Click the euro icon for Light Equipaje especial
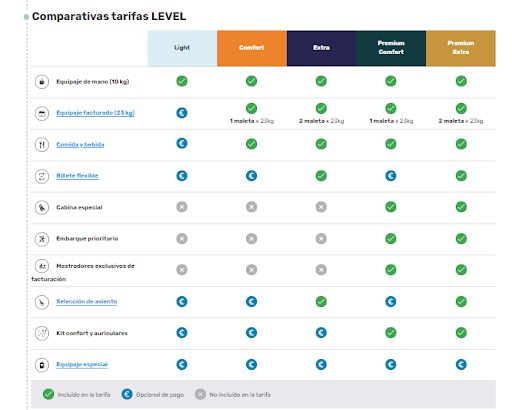512x410 pixels. click(x=182, y=364)
